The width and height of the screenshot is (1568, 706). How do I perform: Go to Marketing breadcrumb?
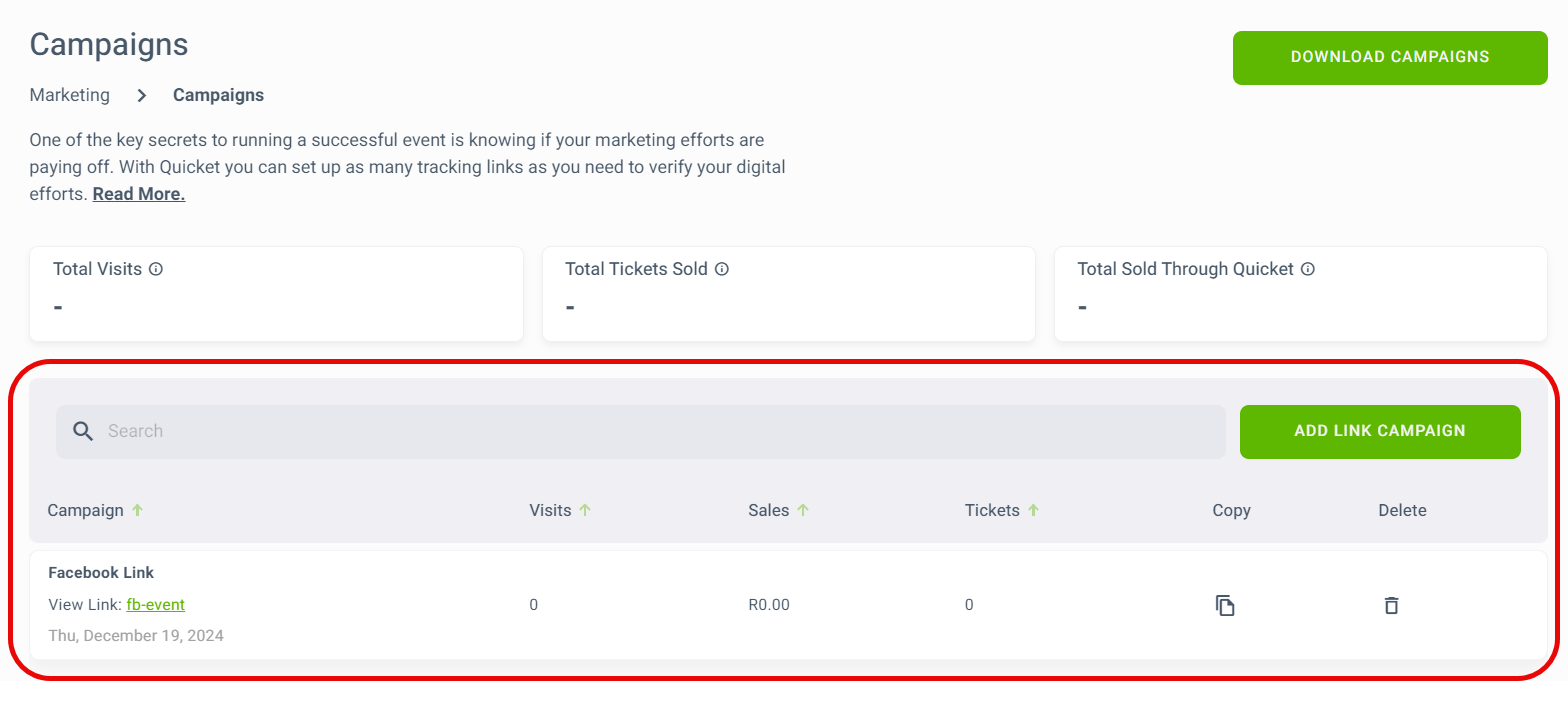(70, 96)
